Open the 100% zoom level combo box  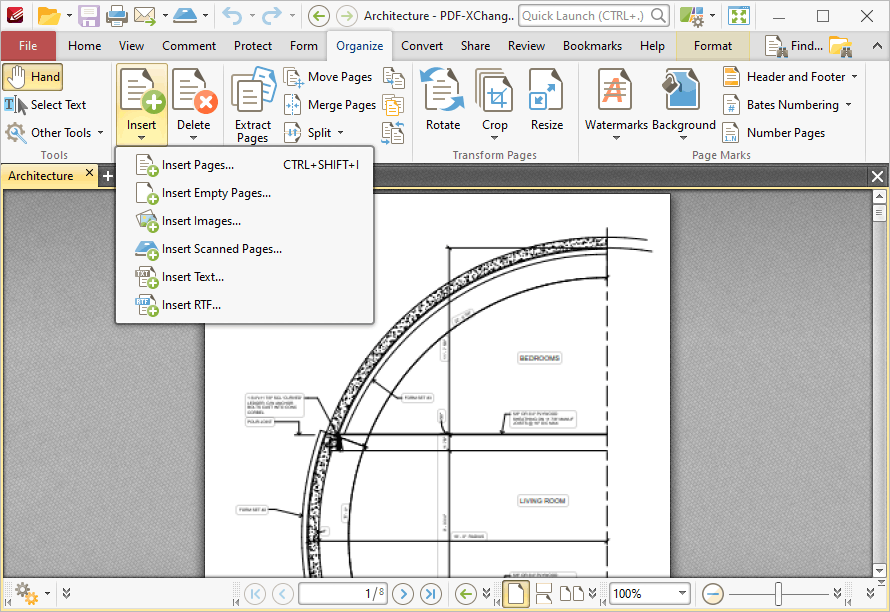coord(650,594)
